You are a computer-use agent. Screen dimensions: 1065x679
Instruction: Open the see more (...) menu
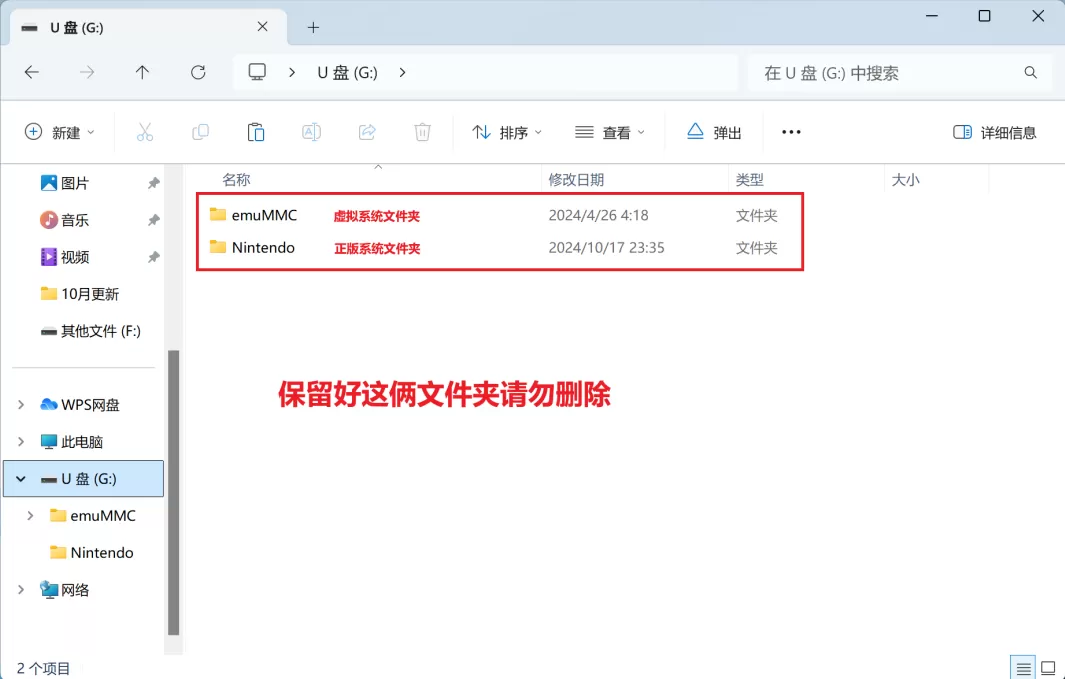(790, 131)
